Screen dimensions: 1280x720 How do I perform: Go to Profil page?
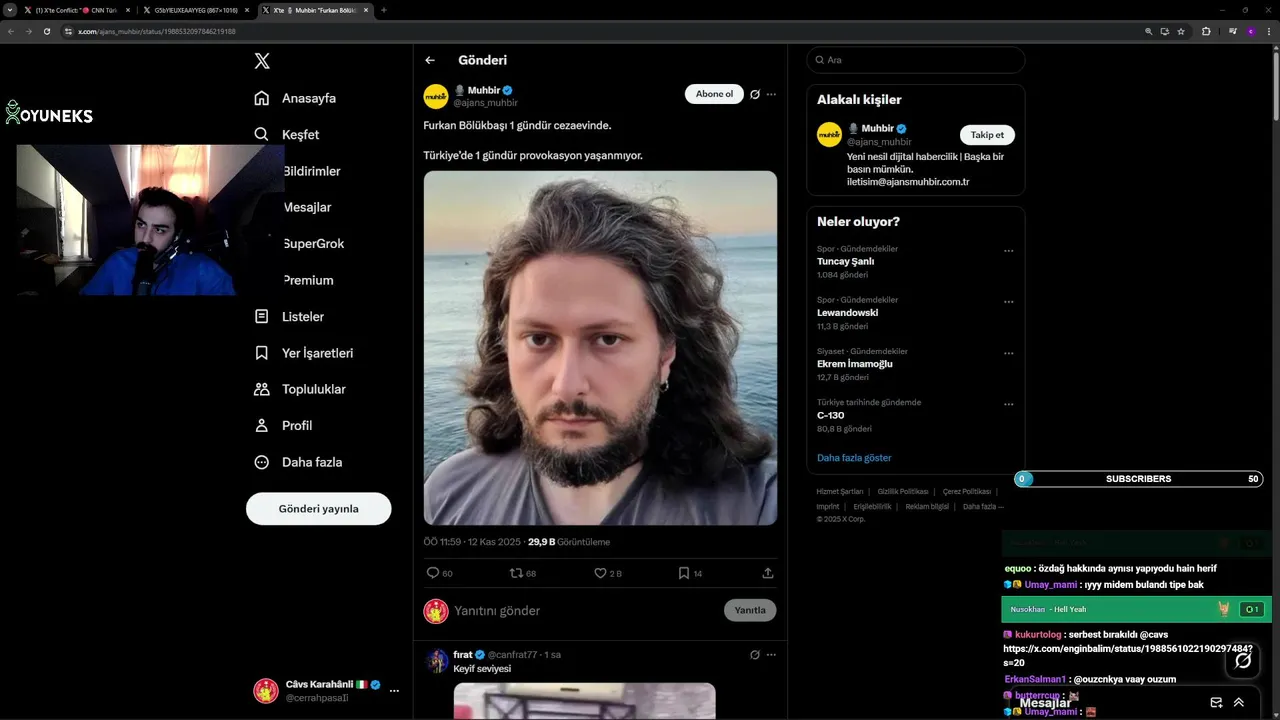click(x=283, y=425)
